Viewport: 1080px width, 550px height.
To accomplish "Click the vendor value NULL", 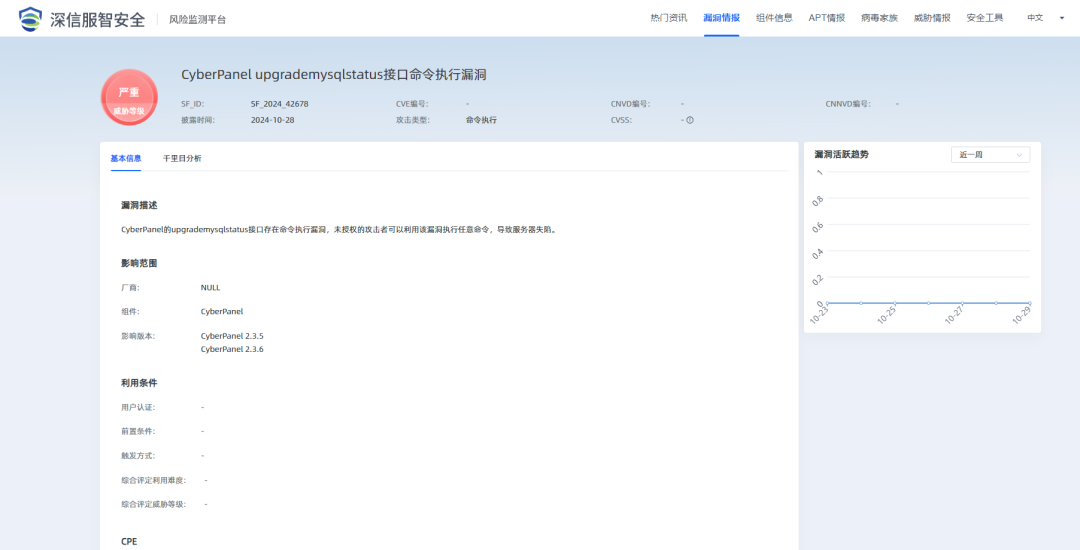I will (211, 288).
